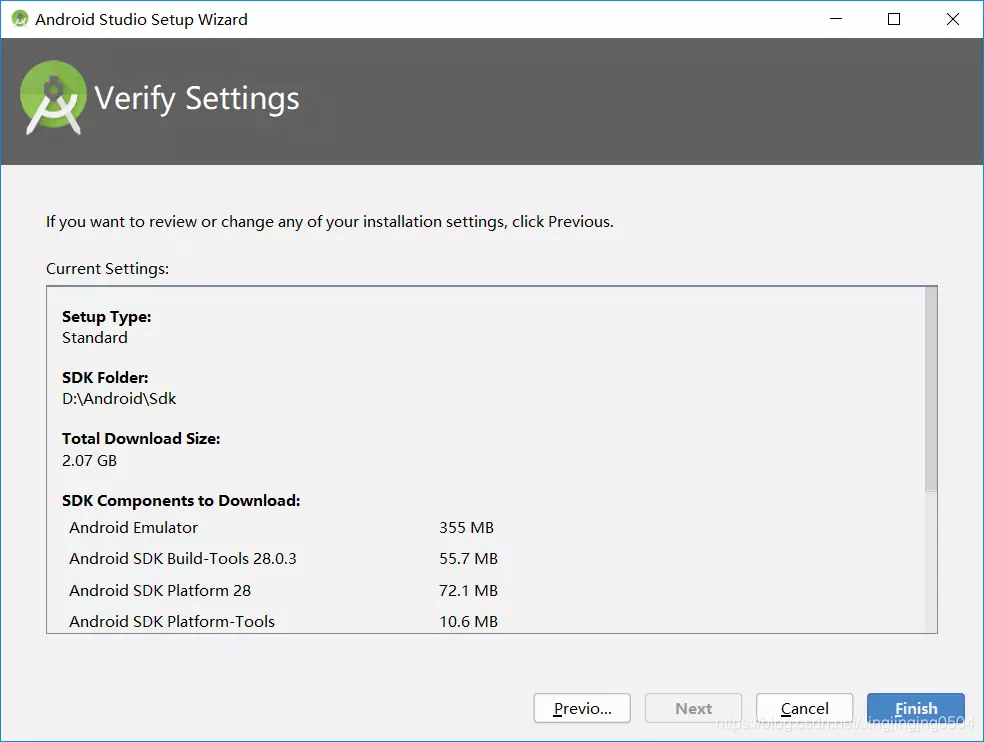Screen dimensions: 984x742
Task: Click the 'Total Download Size:' heading
Action: click(x=141, y=438)
